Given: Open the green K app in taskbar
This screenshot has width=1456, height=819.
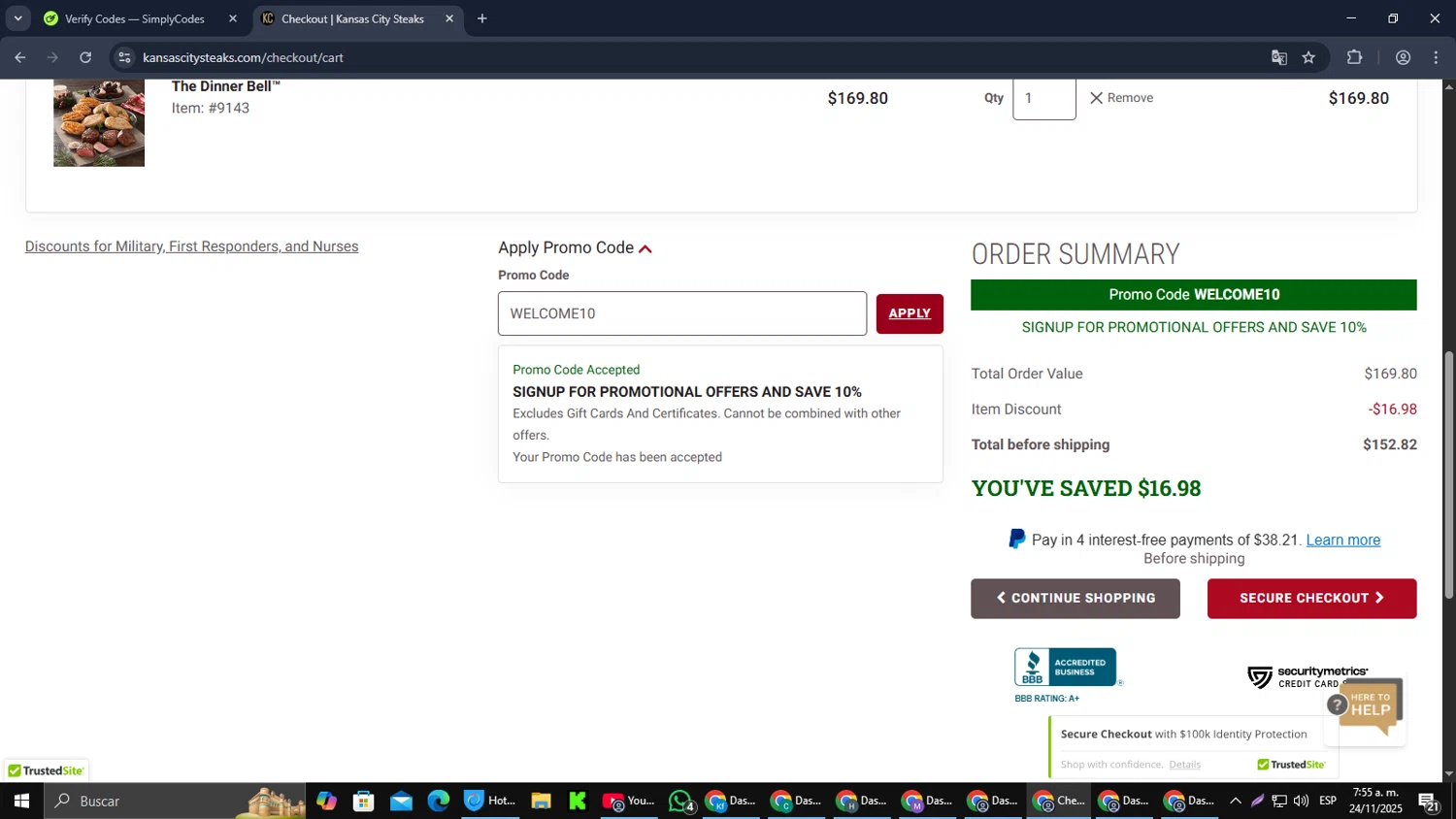Looking at the screenshot, I should click(x=578, y=801).
